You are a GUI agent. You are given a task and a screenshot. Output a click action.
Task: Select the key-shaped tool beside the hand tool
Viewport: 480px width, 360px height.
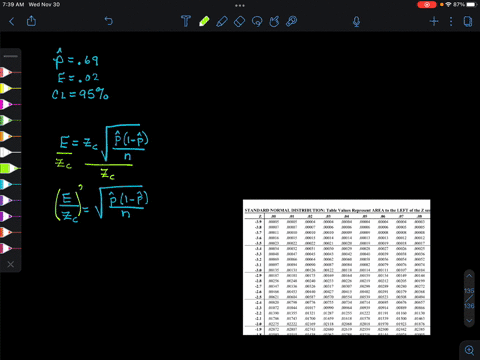292,21
